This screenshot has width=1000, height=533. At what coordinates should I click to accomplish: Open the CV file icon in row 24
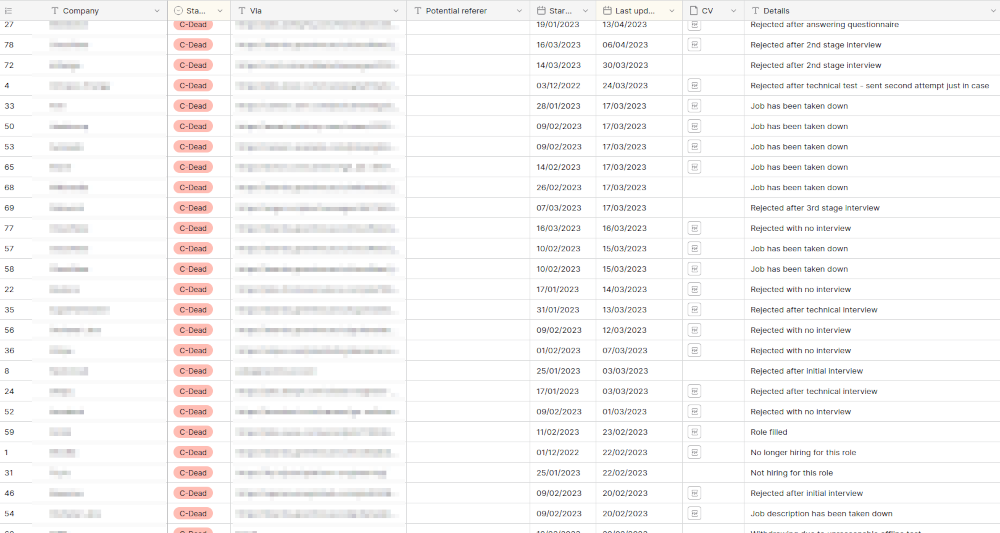tap(694, 391)
